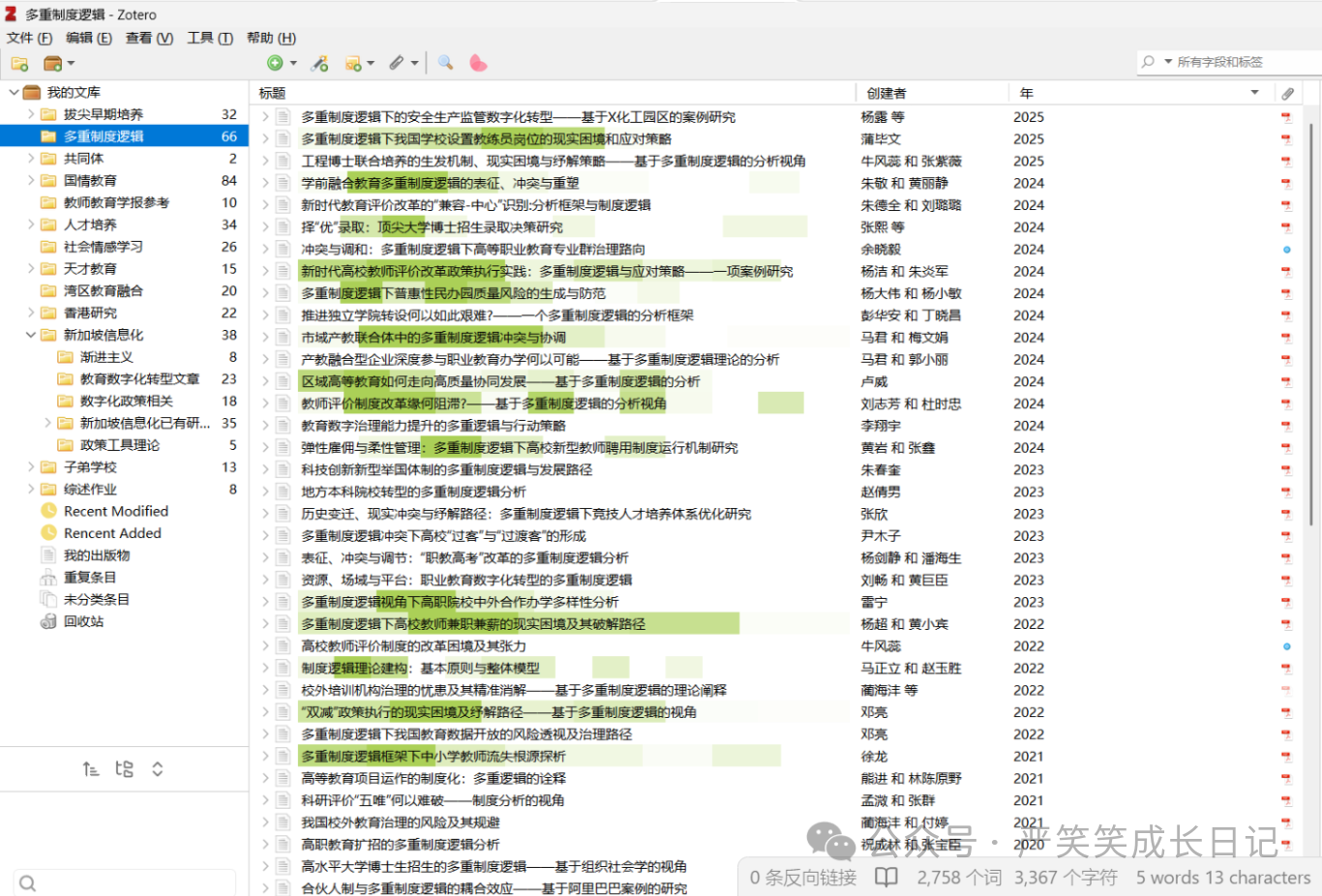Select the 湾区教育融合 collection

click(103, 290)
